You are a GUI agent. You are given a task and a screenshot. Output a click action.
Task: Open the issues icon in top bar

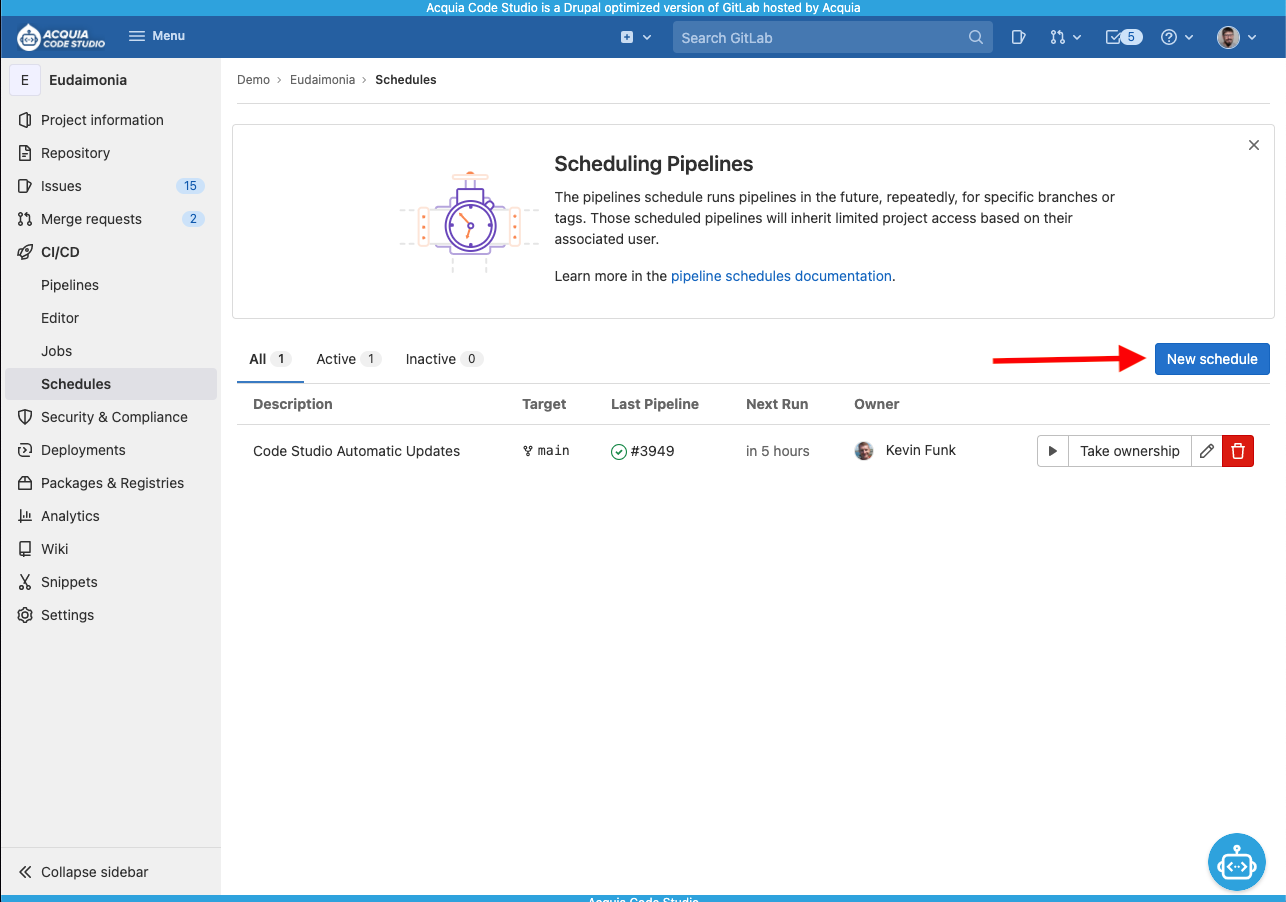point(1018,37)
